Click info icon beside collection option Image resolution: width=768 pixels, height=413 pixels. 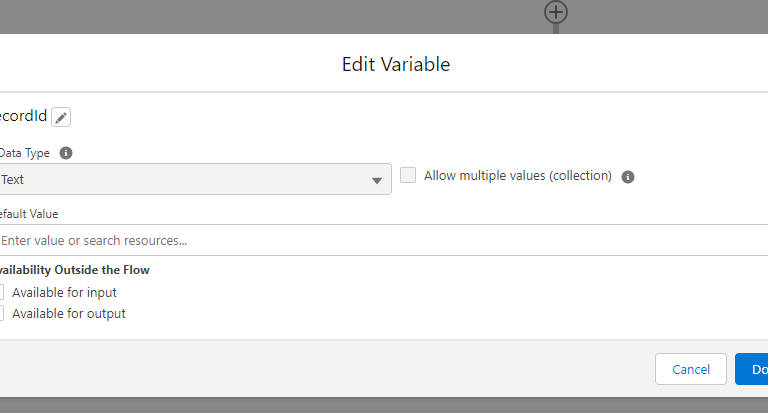tap(628, 177)
